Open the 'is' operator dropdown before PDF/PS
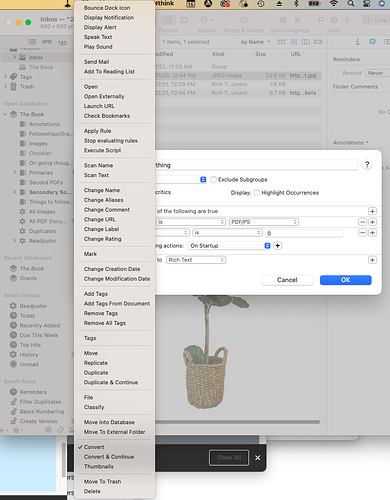This screenshot has width=390, height=500. tap(191, 222)
